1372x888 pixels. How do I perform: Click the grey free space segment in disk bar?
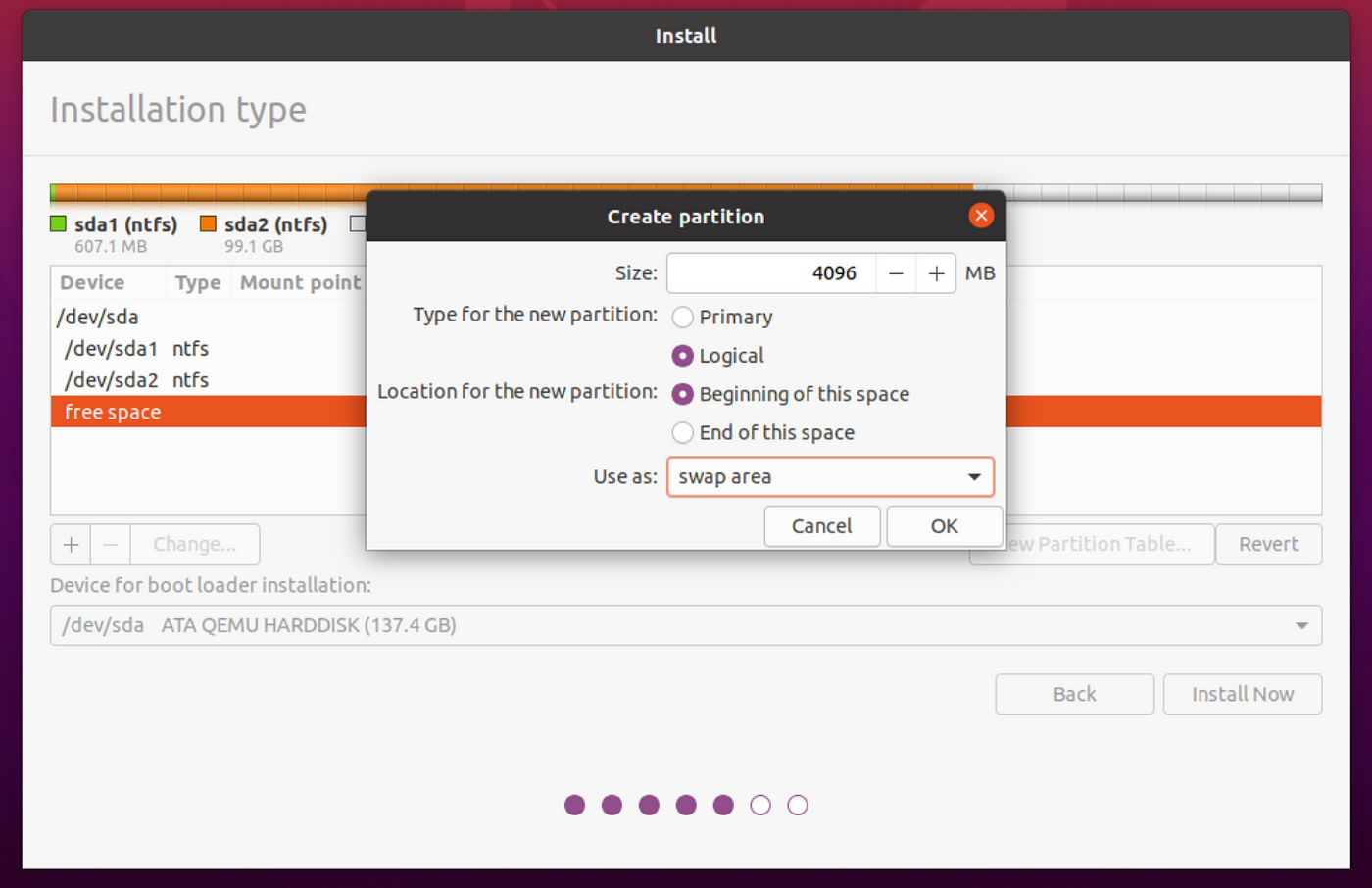1148,193
